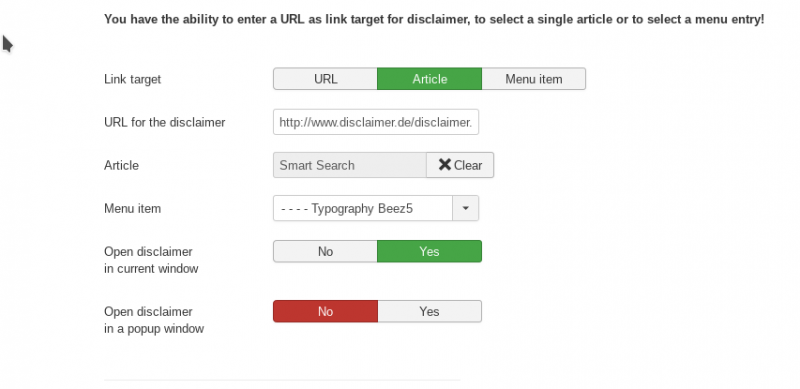The image size is (800, 389).
Task: Click the URL for the disclaimer label
Action: 165,122
